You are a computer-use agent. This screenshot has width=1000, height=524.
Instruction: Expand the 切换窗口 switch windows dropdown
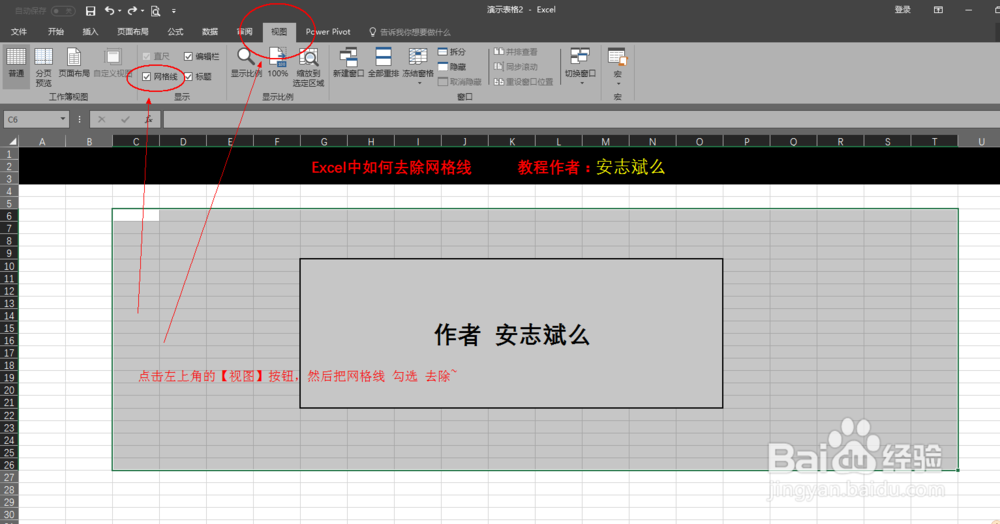(x=582, y=84)
